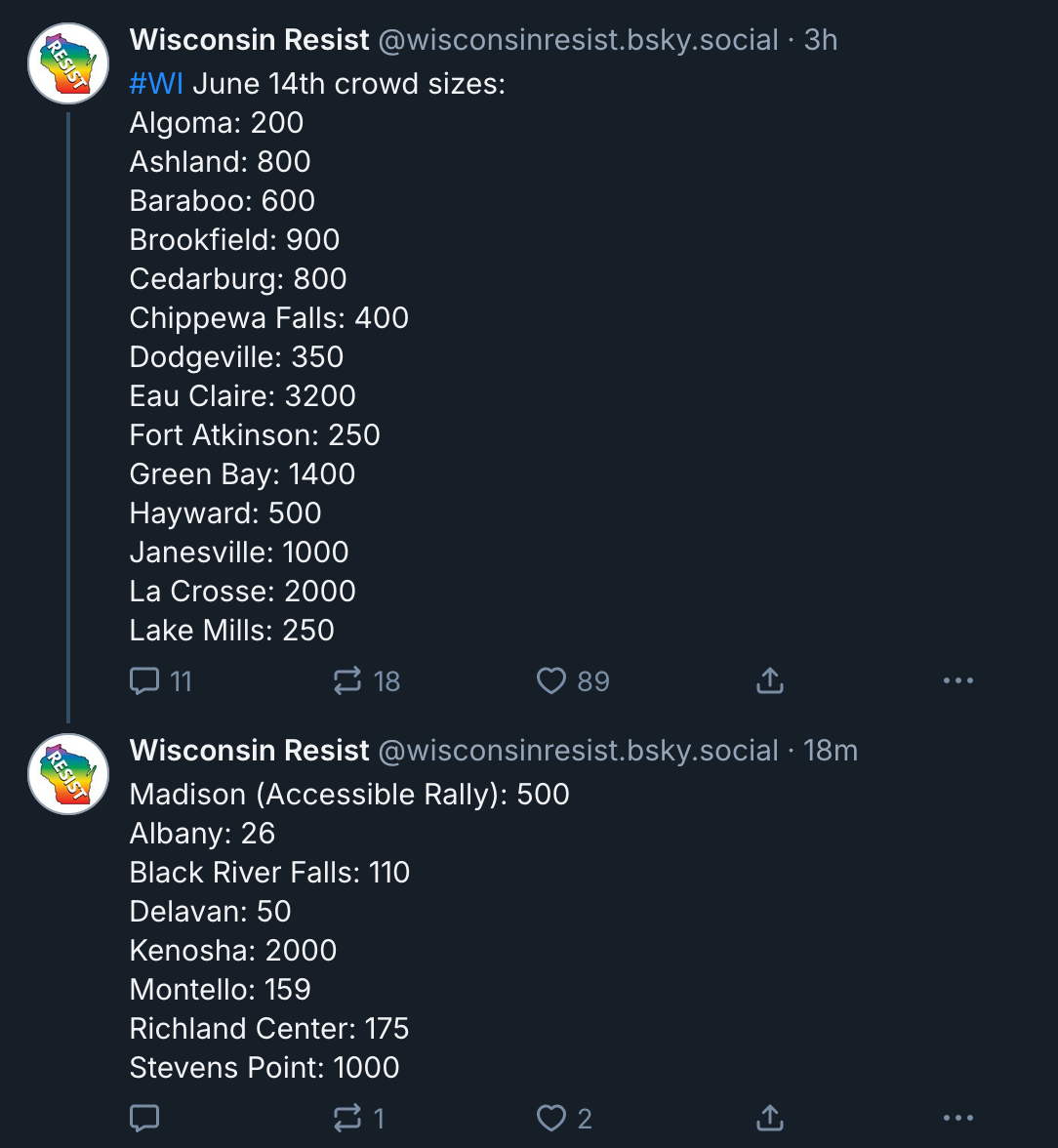Share the Madison Accessible Rally post
This screenshot has height=1148, width=1058.
pos(770,1118)
